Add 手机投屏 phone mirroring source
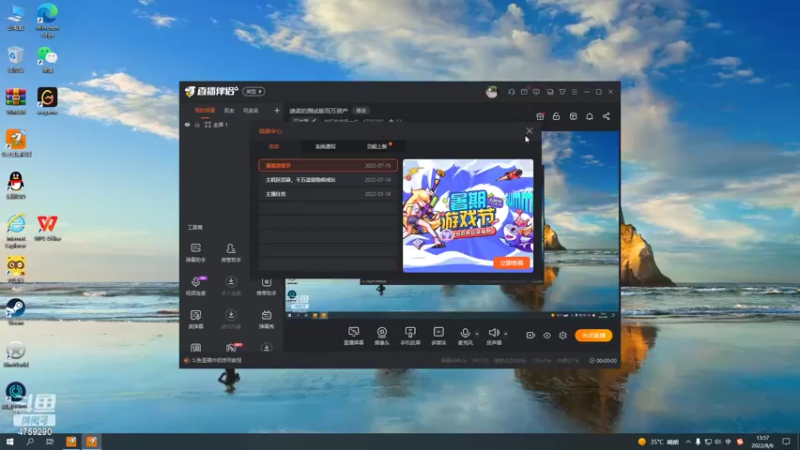The height and width of the screenshot is (450, 800). [410, 336]
